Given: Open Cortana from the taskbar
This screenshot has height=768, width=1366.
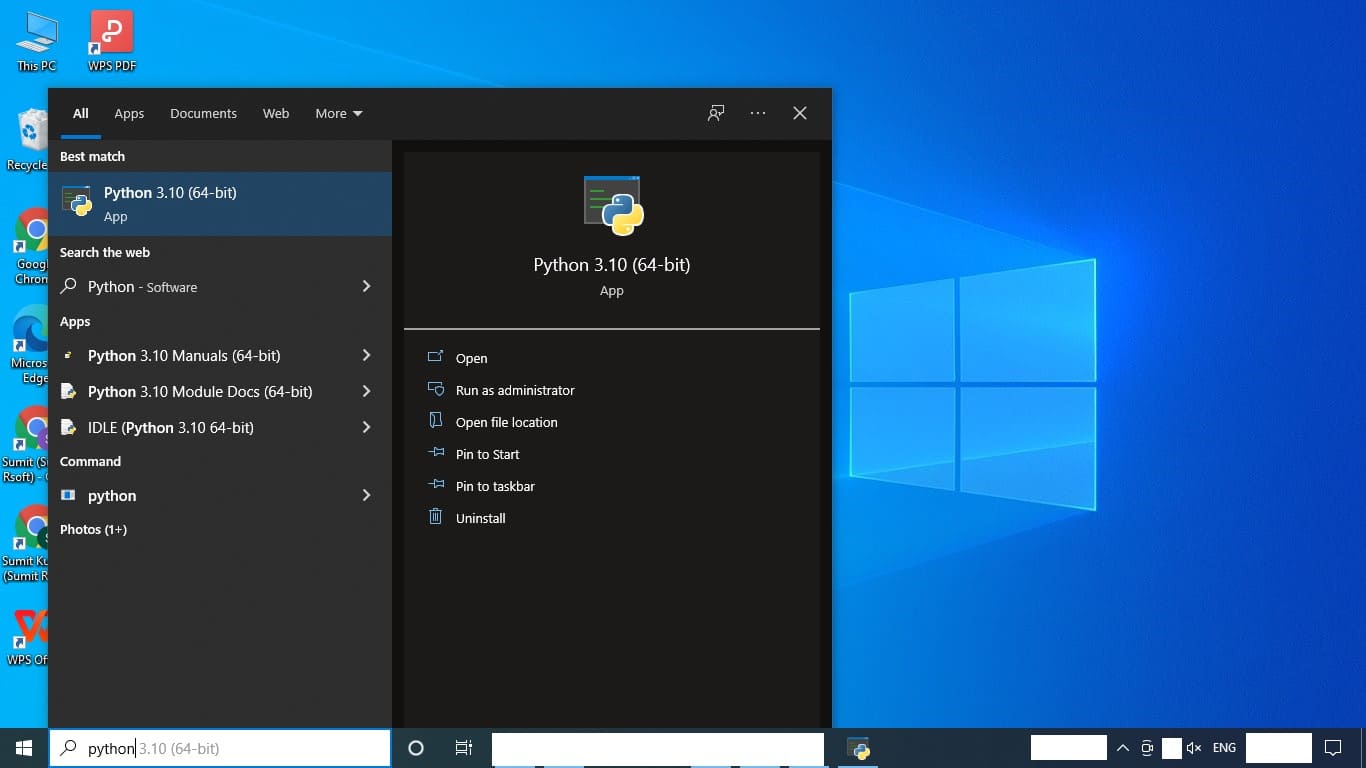Looking at the screenshot, I should pos(416,748).
